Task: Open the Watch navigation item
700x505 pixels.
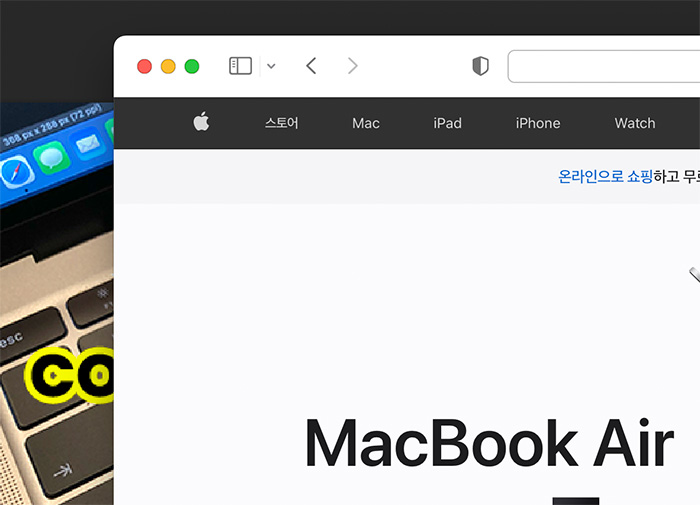Action: click(x=635, y=123)
